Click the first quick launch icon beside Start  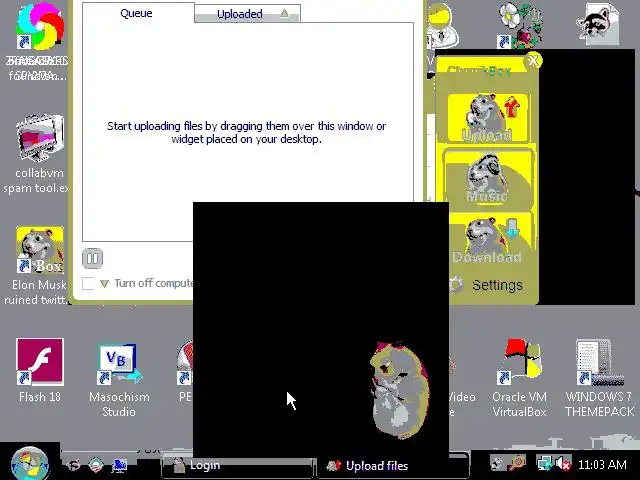point(73,465)
